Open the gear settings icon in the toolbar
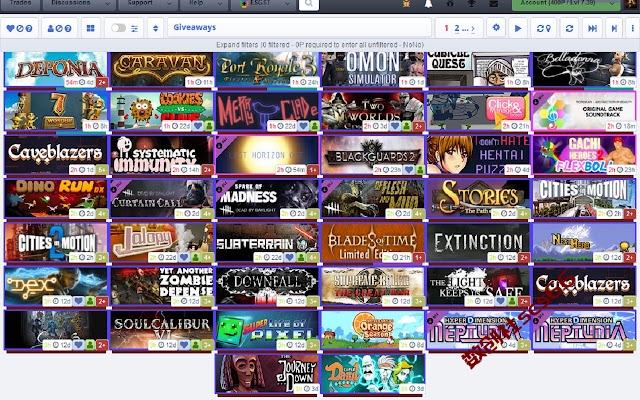 [x=496, y=28]
